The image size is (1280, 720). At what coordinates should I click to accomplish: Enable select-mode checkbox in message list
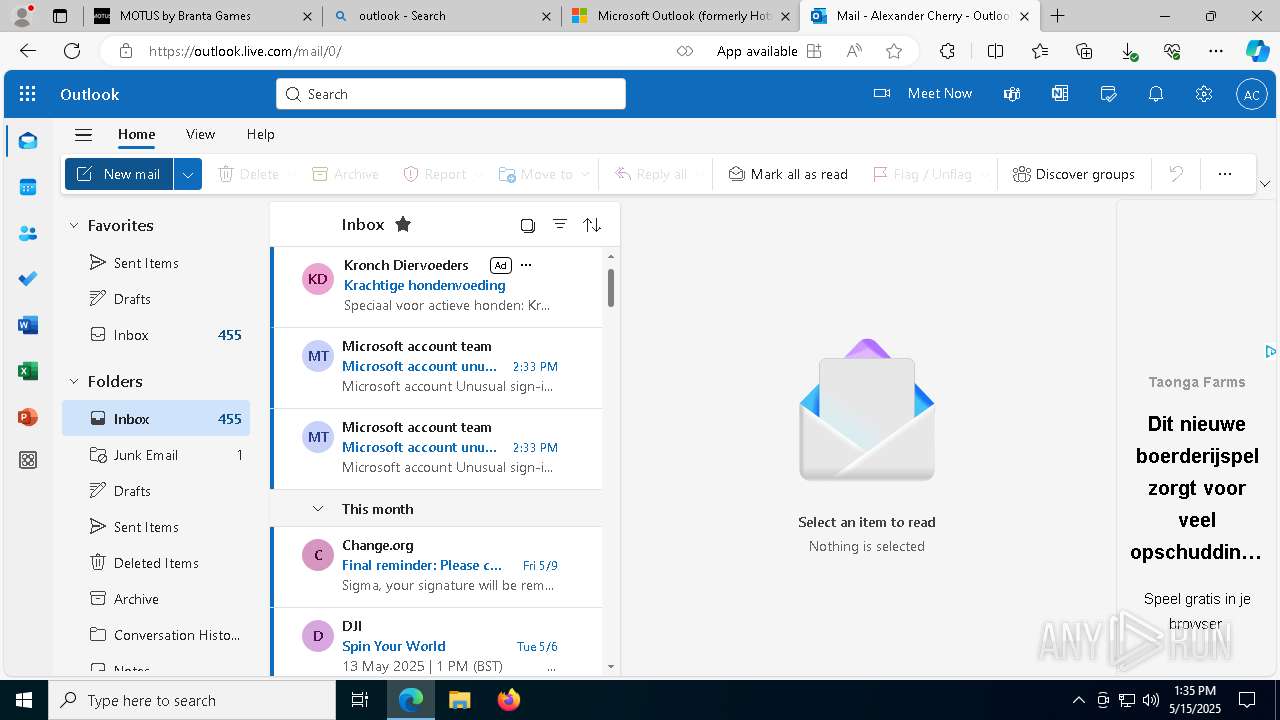pos(528,225)
